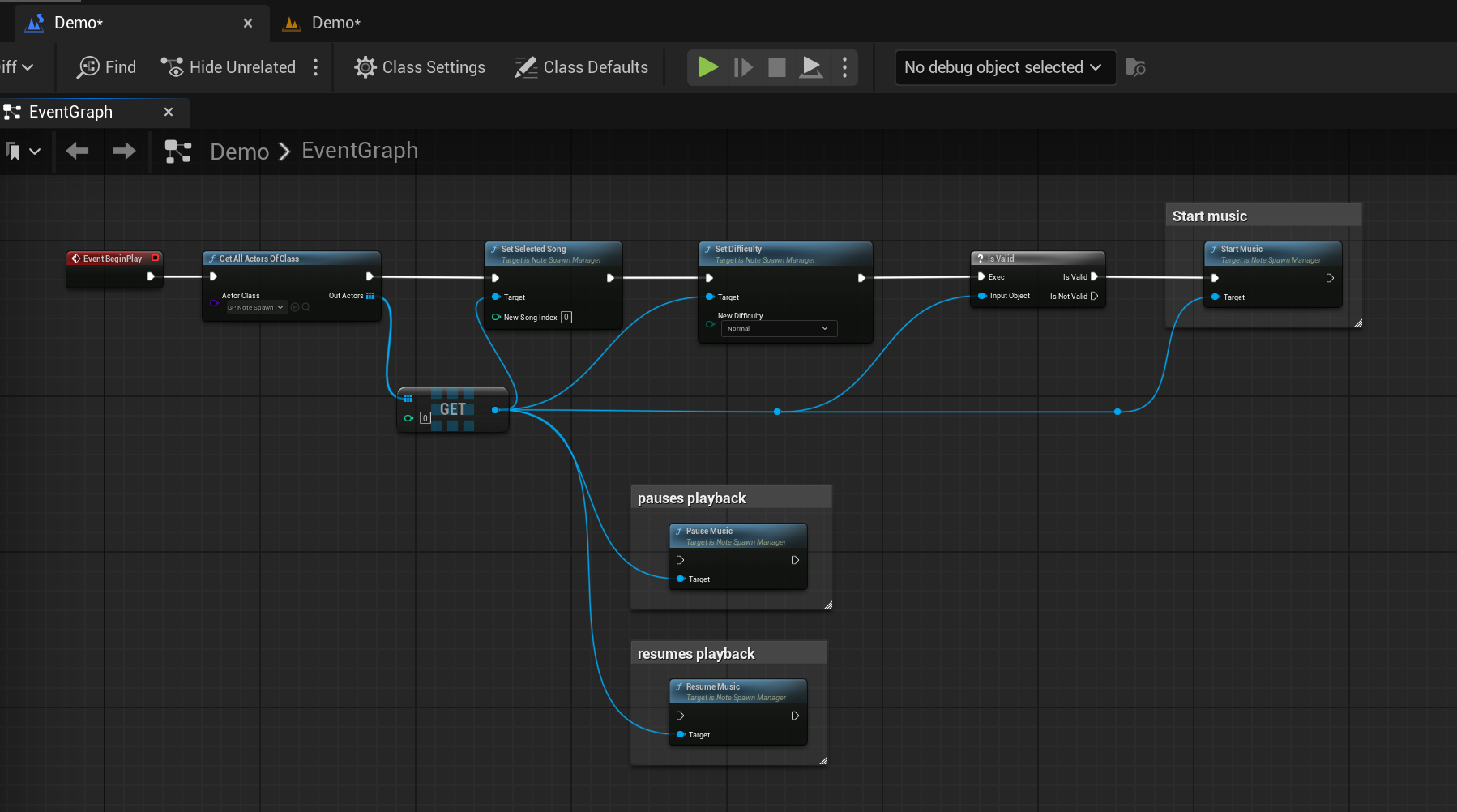1457x812 pixels.
Task: Click Set Selected Song exec output pin
Action: click(x=610, y=278)
